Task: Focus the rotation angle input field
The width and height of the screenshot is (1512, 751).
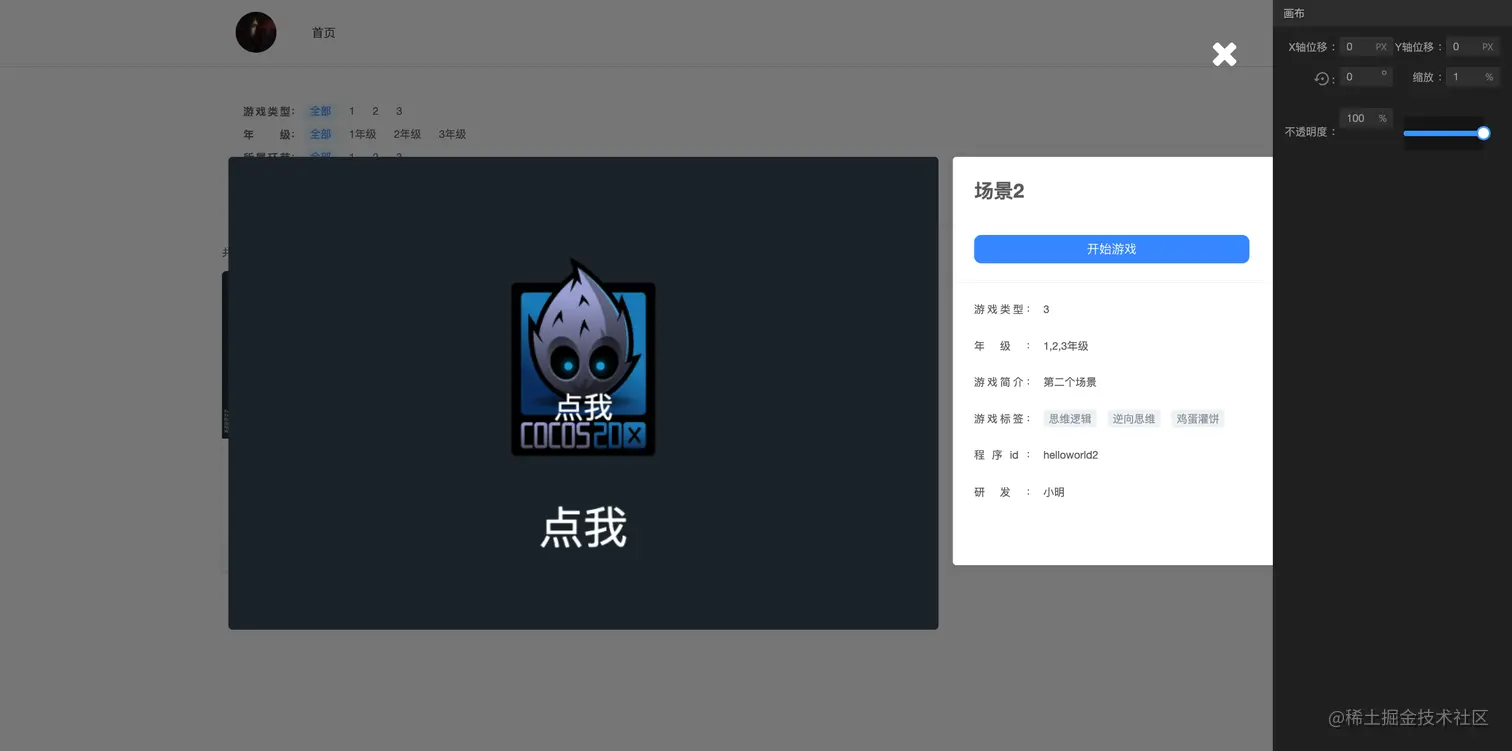Action: click(x=1366, y=77)
